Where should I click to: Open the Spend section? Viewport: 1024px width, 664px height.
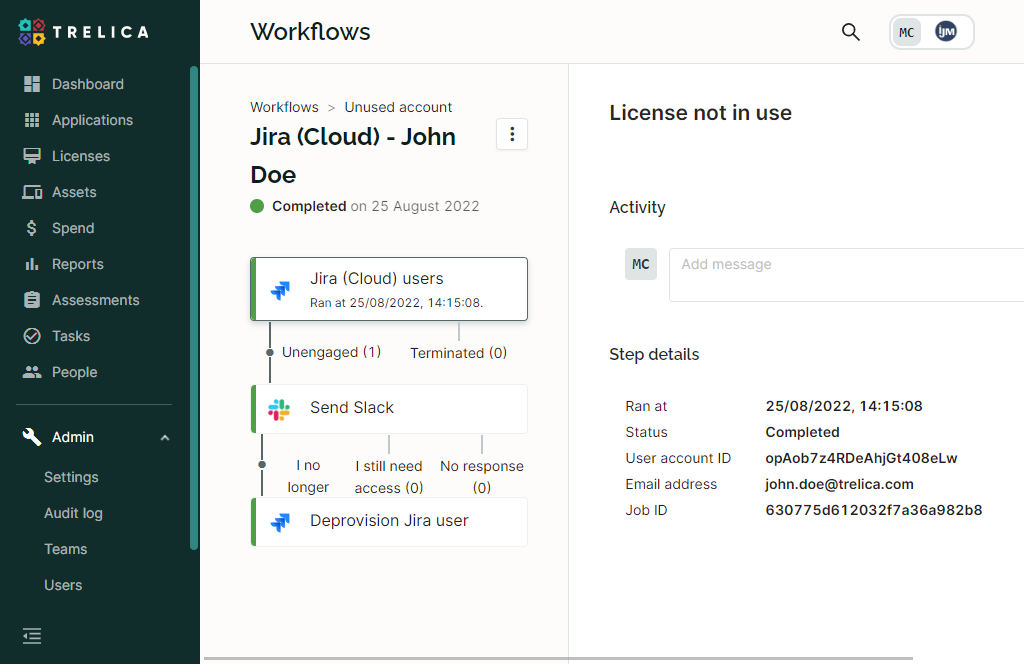pos(73,228)
